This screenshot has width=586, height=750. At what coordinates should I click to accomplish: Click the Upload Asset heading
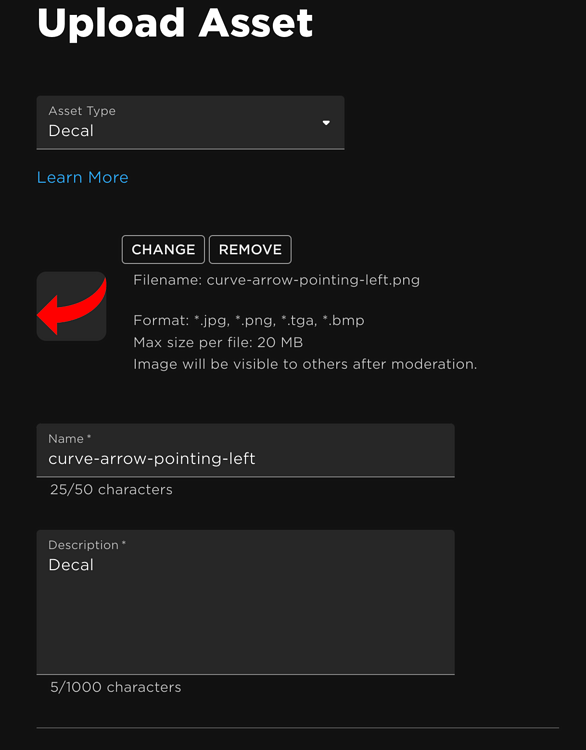175,22
